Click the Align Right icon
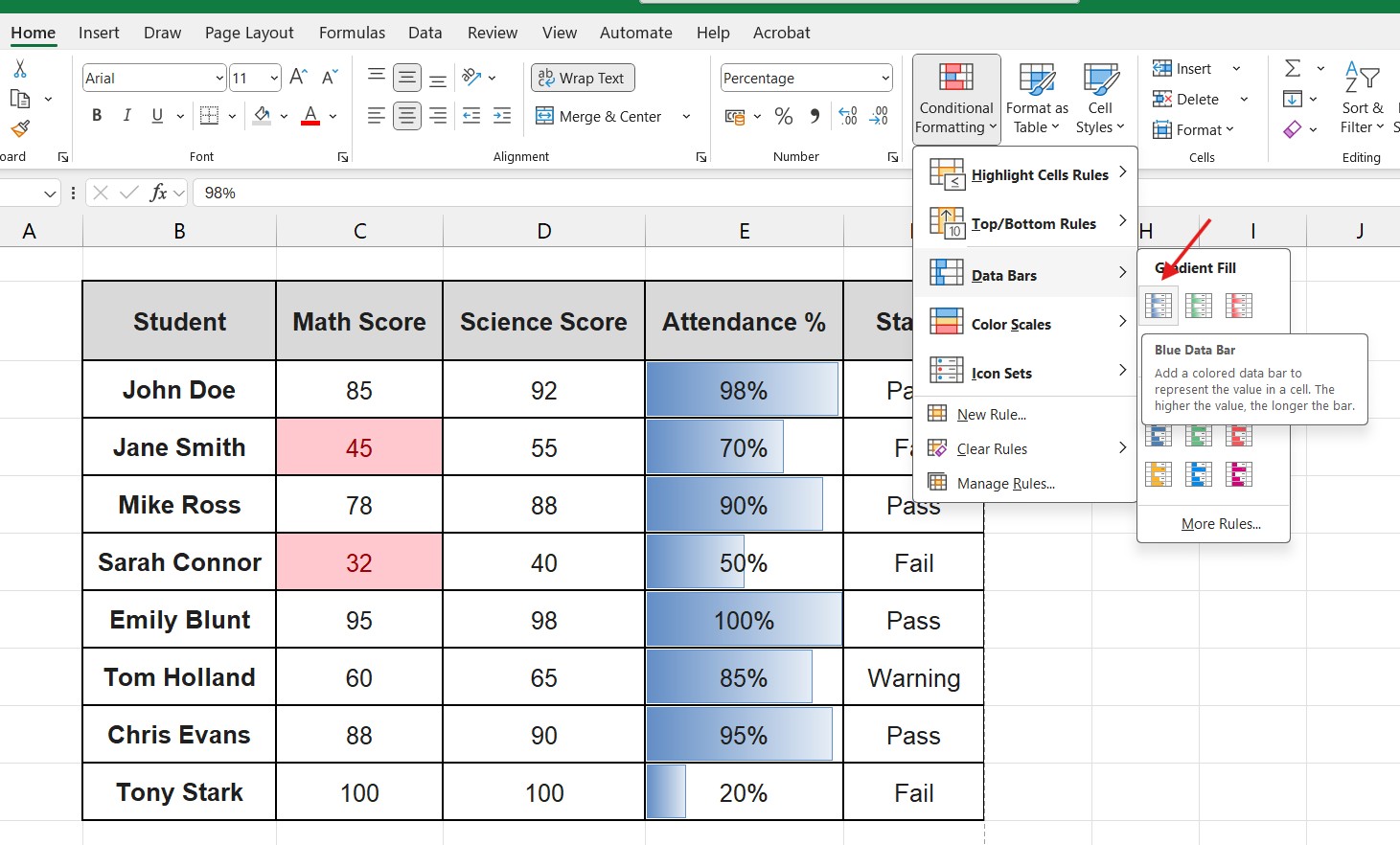This screenshot has width=1400, height=845. click(438, 116)
